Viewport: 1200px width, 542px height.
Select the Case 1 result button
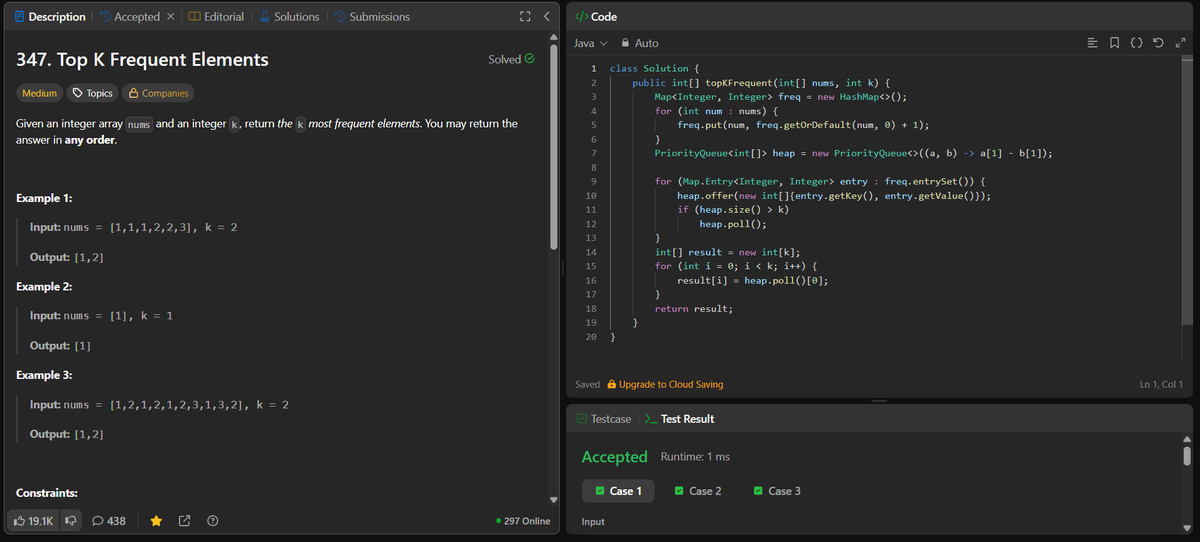click(x=618, y=491)
